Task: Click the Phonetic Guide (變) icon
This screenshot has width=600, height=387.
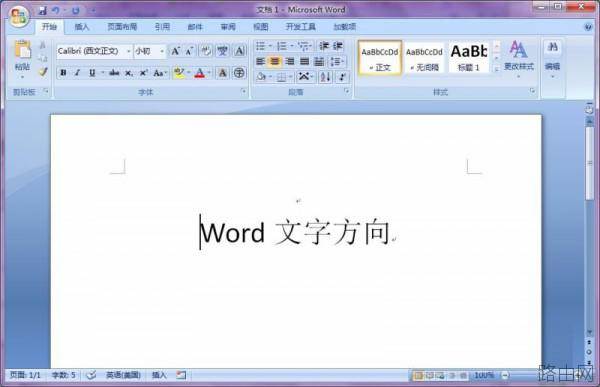Action: tap(222, 51)
